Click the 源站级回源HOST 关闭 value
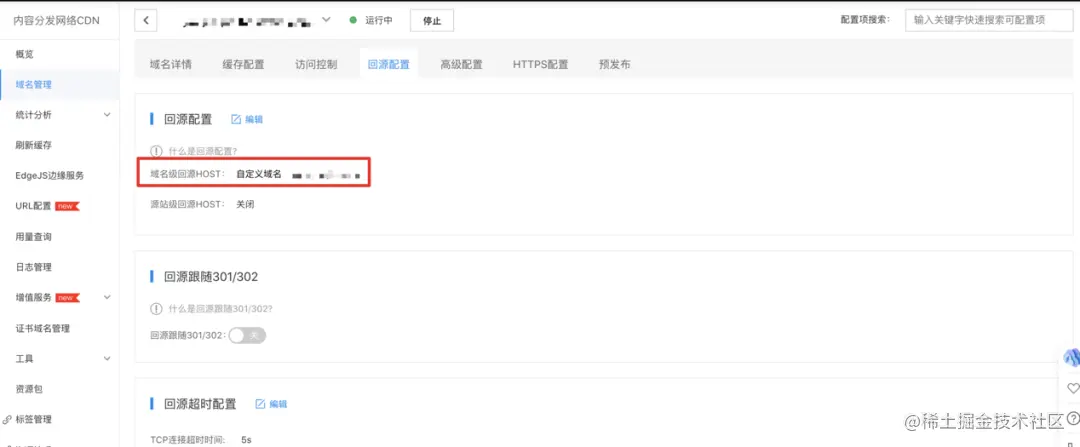Viewport: 1080px width, 447px height. click(x=245, y=205)
